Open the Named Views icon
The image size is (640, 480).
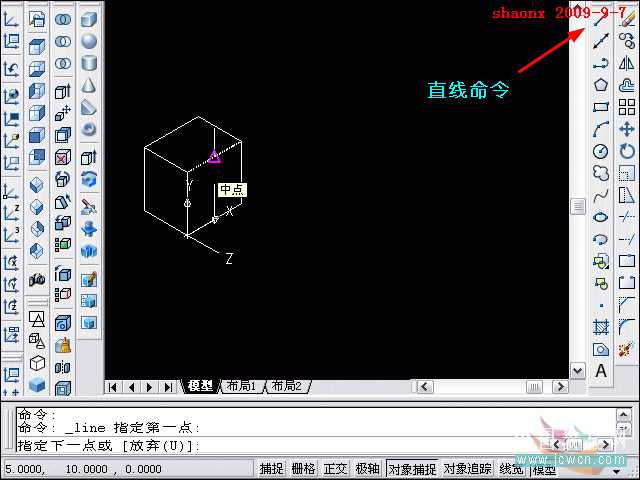pos(37,19)
